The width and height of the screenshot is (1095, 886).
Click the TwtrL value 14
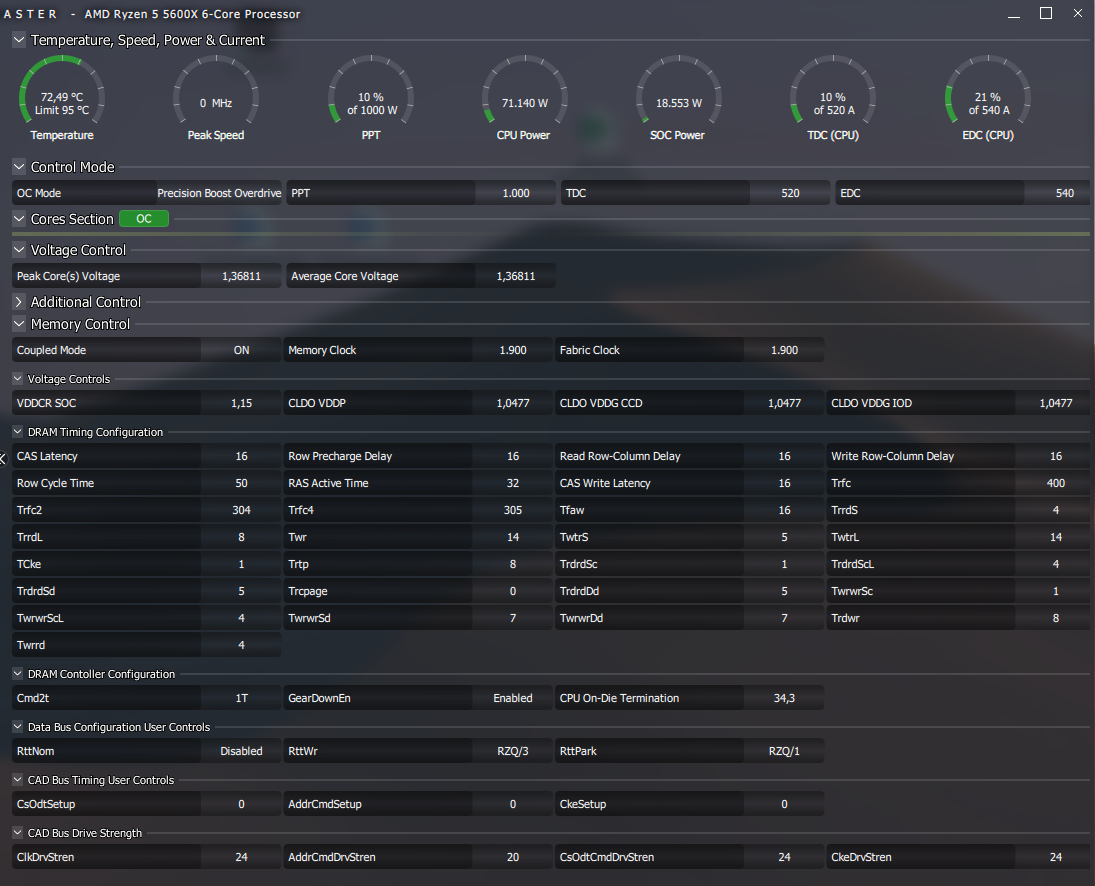pos(1055,538)
